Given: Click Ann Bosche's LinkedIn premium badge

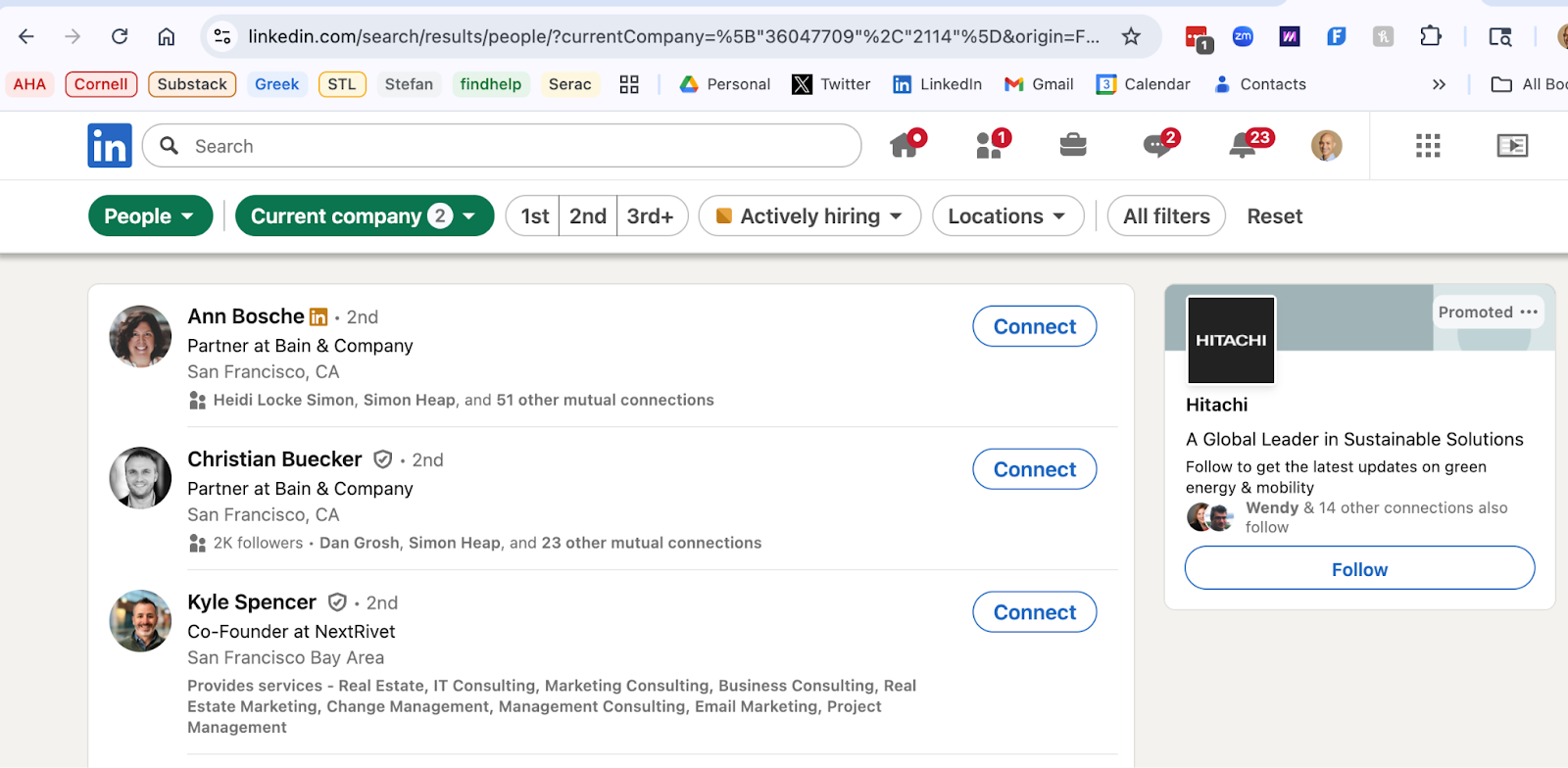Looking at the screenshot, I should [x=318, y=316].
